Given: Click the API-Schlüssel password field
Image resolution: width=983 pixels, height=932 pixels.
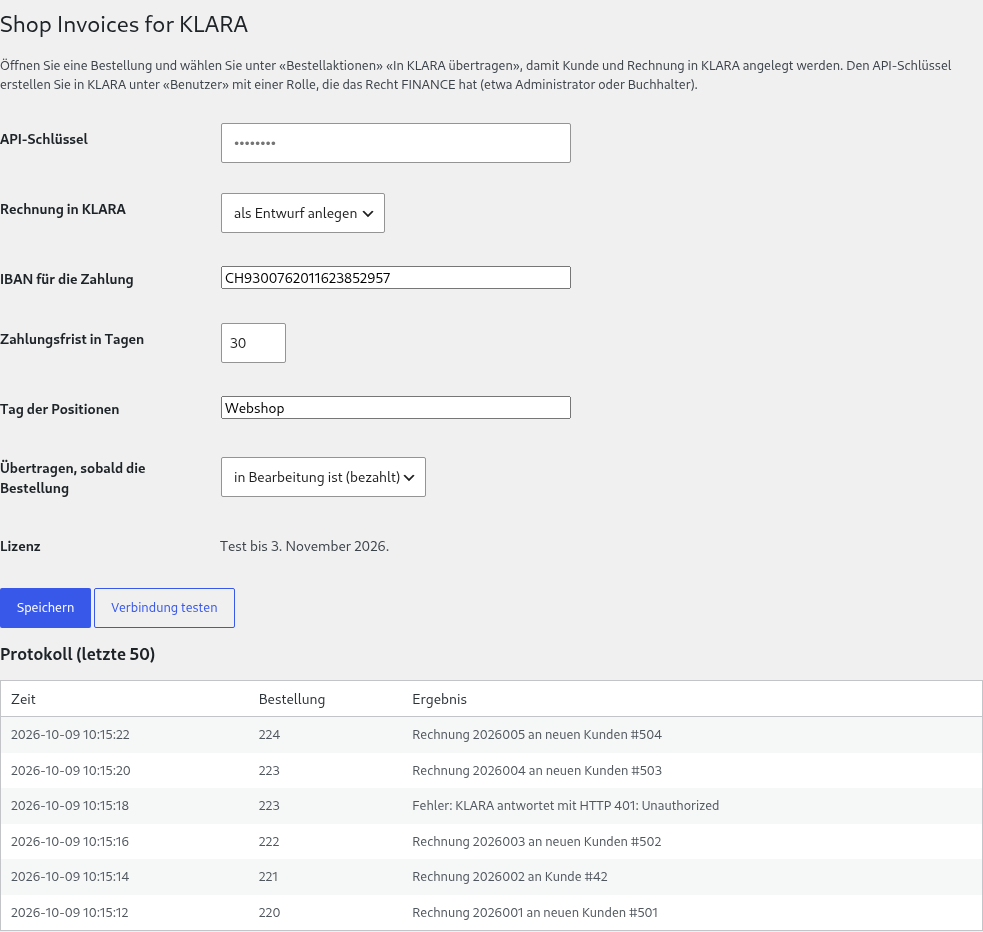Looking at the screenshot, I should [396, 143].
